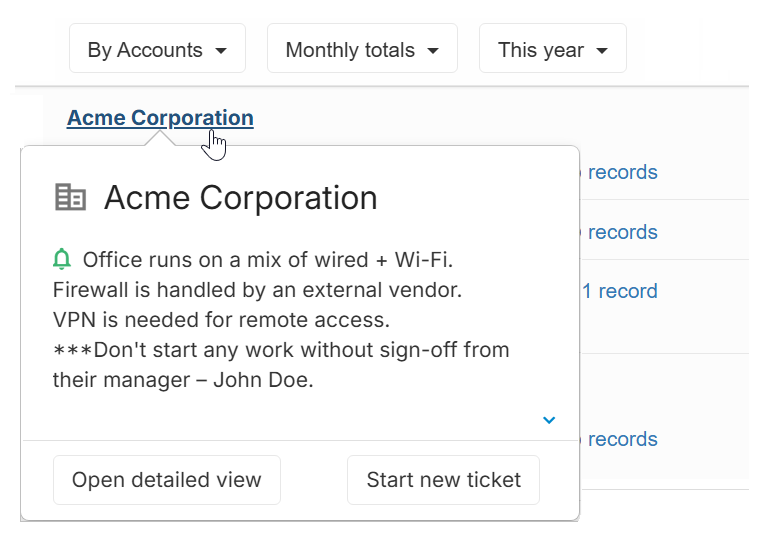Screen dimensions: 769x544
Task: Open the '1 record' link
Action: (x=620, y=291)
